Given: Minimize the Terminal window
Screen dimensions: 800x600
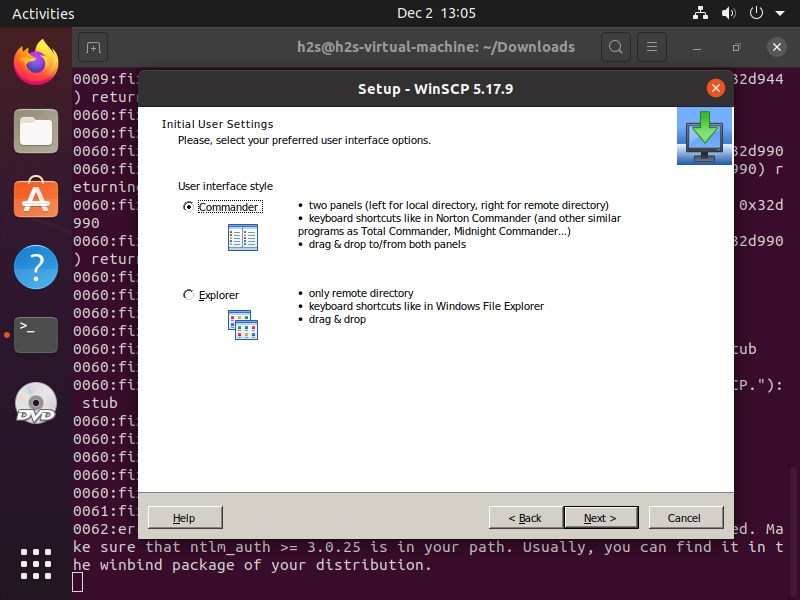Looking at the screenshot, I should click(x=697, y=47).
